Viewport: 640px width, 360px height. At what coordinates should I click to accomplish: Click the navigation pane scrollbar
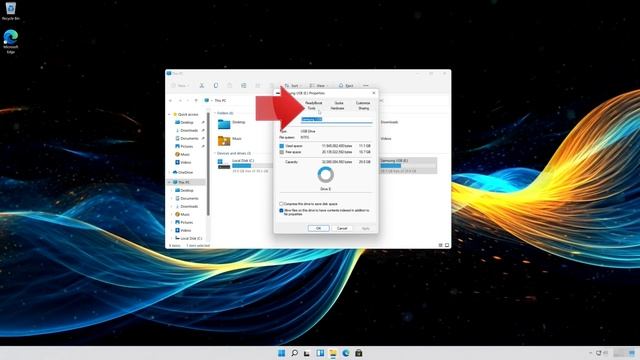click(x=208, y=163)
